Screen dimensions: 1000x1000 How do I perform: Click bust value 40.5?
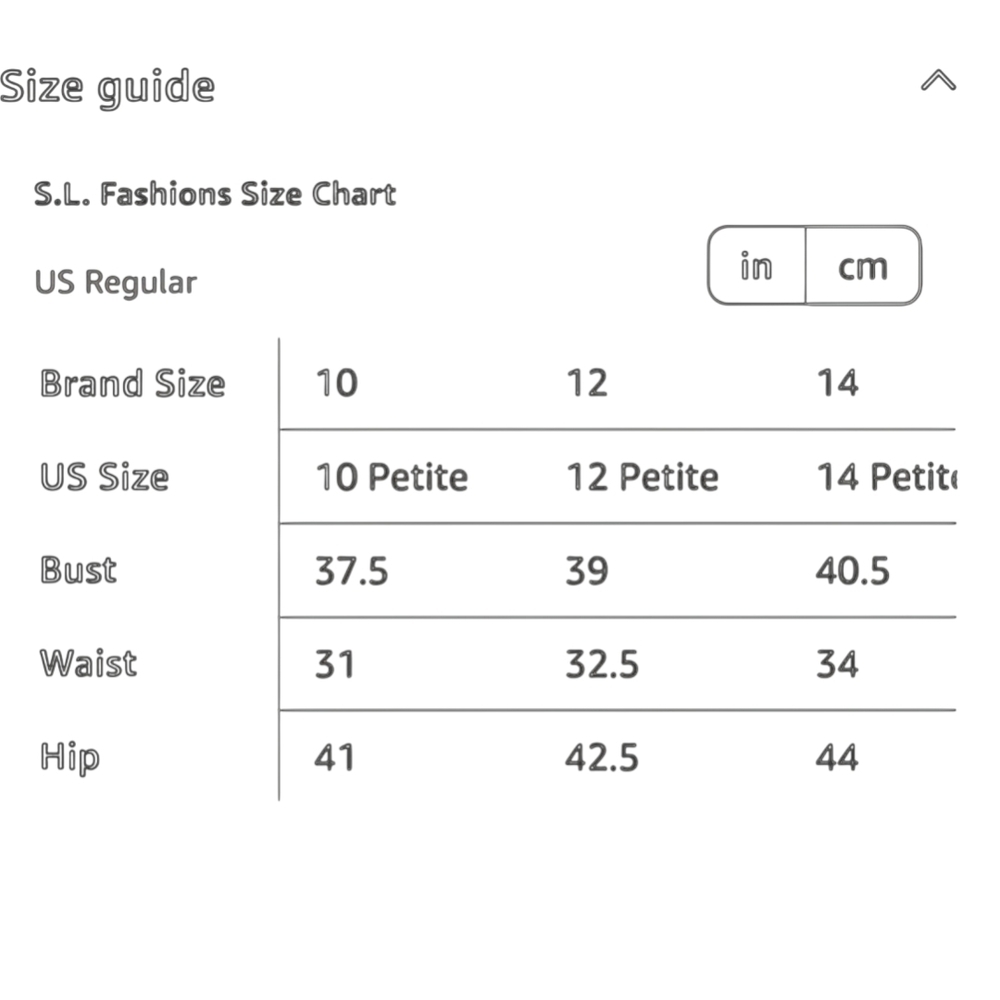pos(853,571)
